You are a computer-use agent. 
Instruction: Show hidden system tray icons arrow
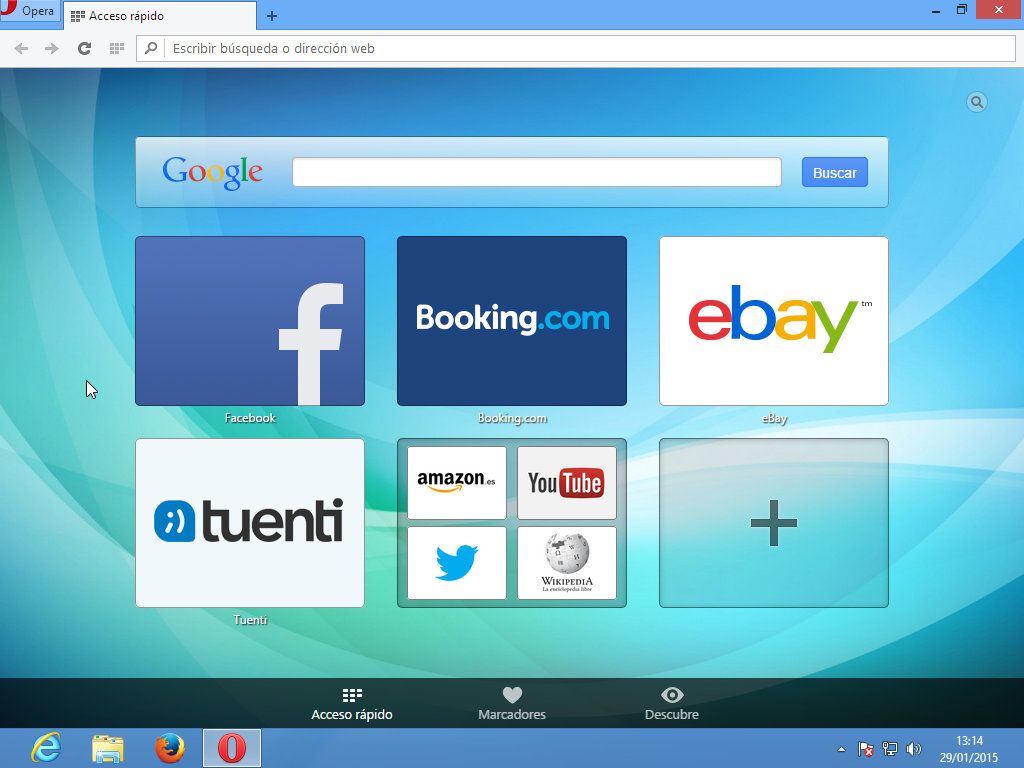pyautogui.click(x=842, y=749)
